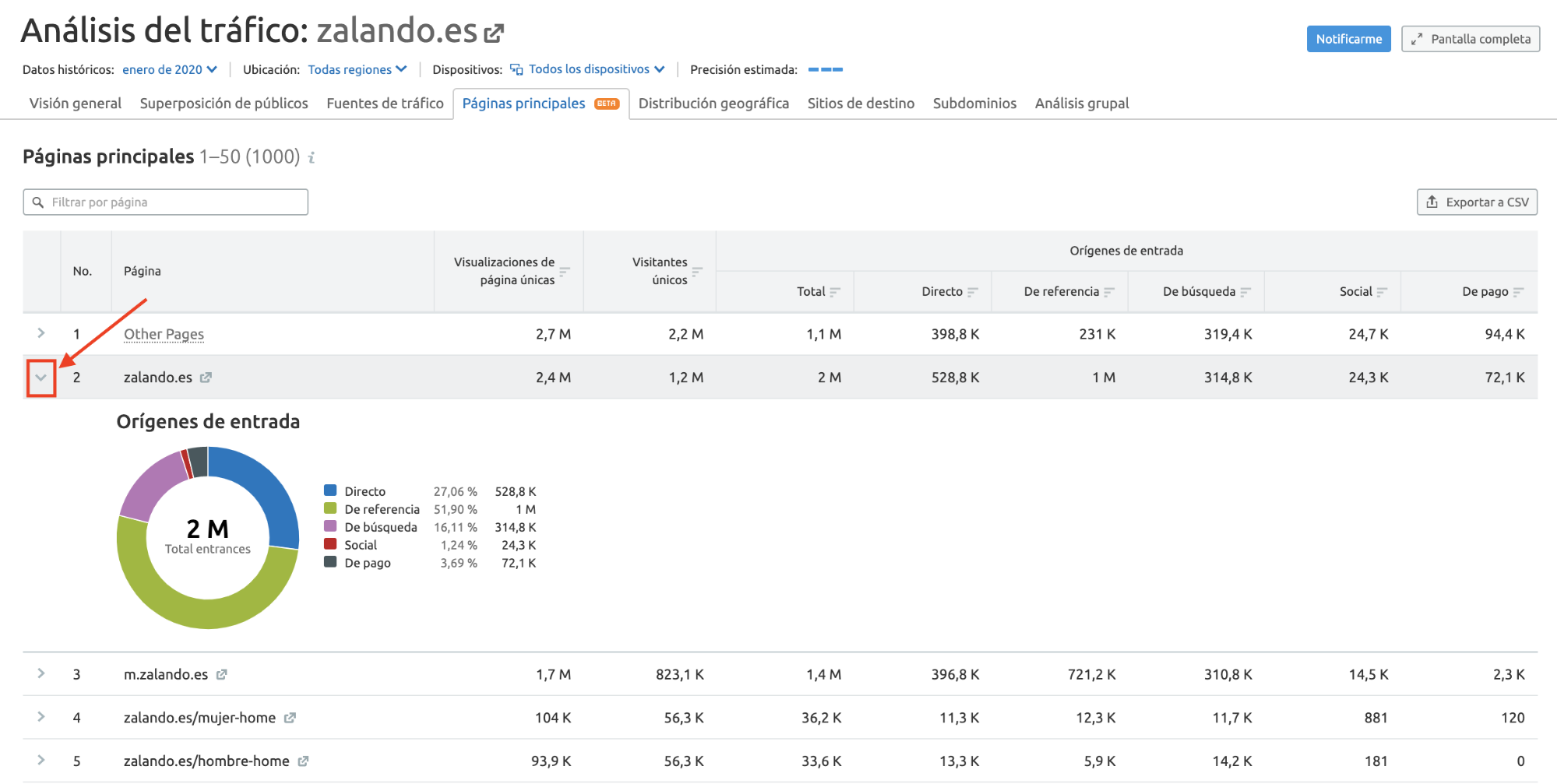Sort by Total column icon

pyautogui.click(x=835, y=292)
